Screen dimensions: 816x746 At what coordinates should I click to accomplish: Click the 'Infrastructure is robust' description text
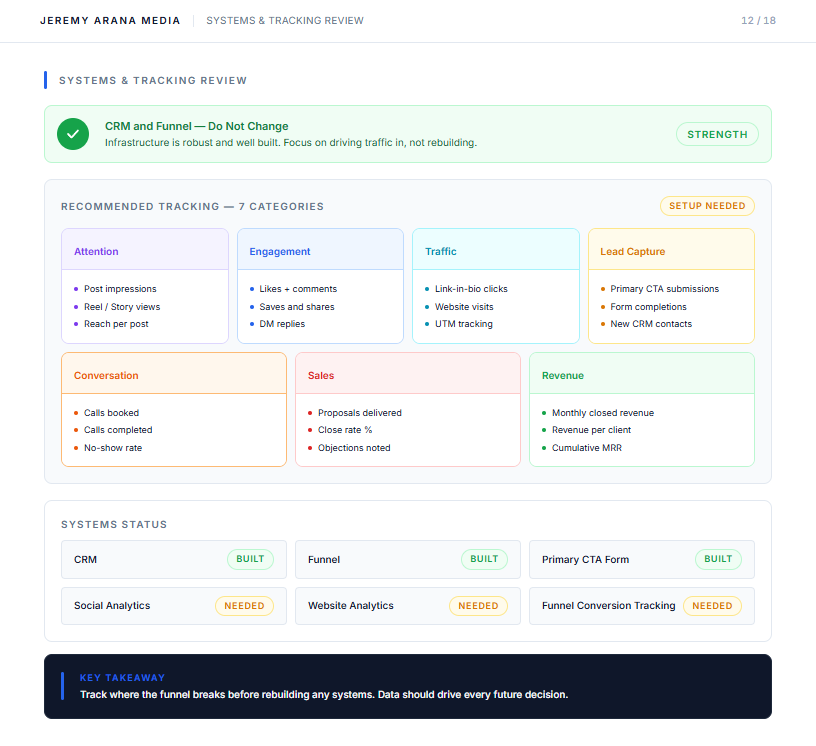291,143
